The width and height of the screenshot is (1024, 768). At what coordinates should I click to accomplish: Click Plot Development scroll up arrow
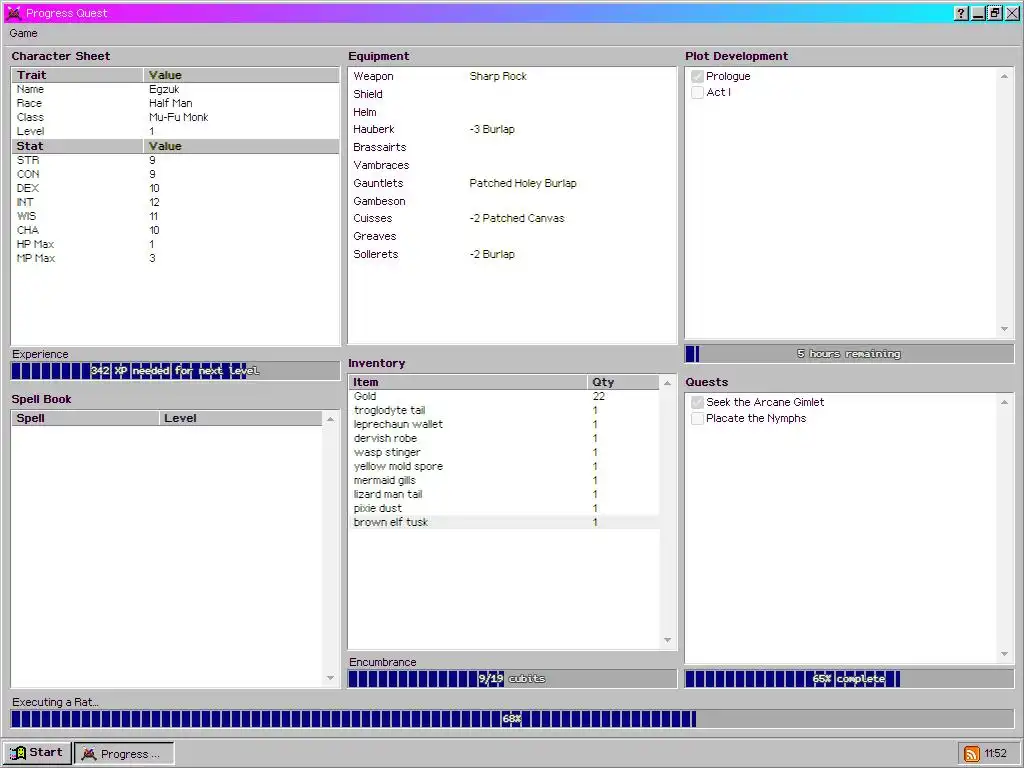pos(1004,76)
